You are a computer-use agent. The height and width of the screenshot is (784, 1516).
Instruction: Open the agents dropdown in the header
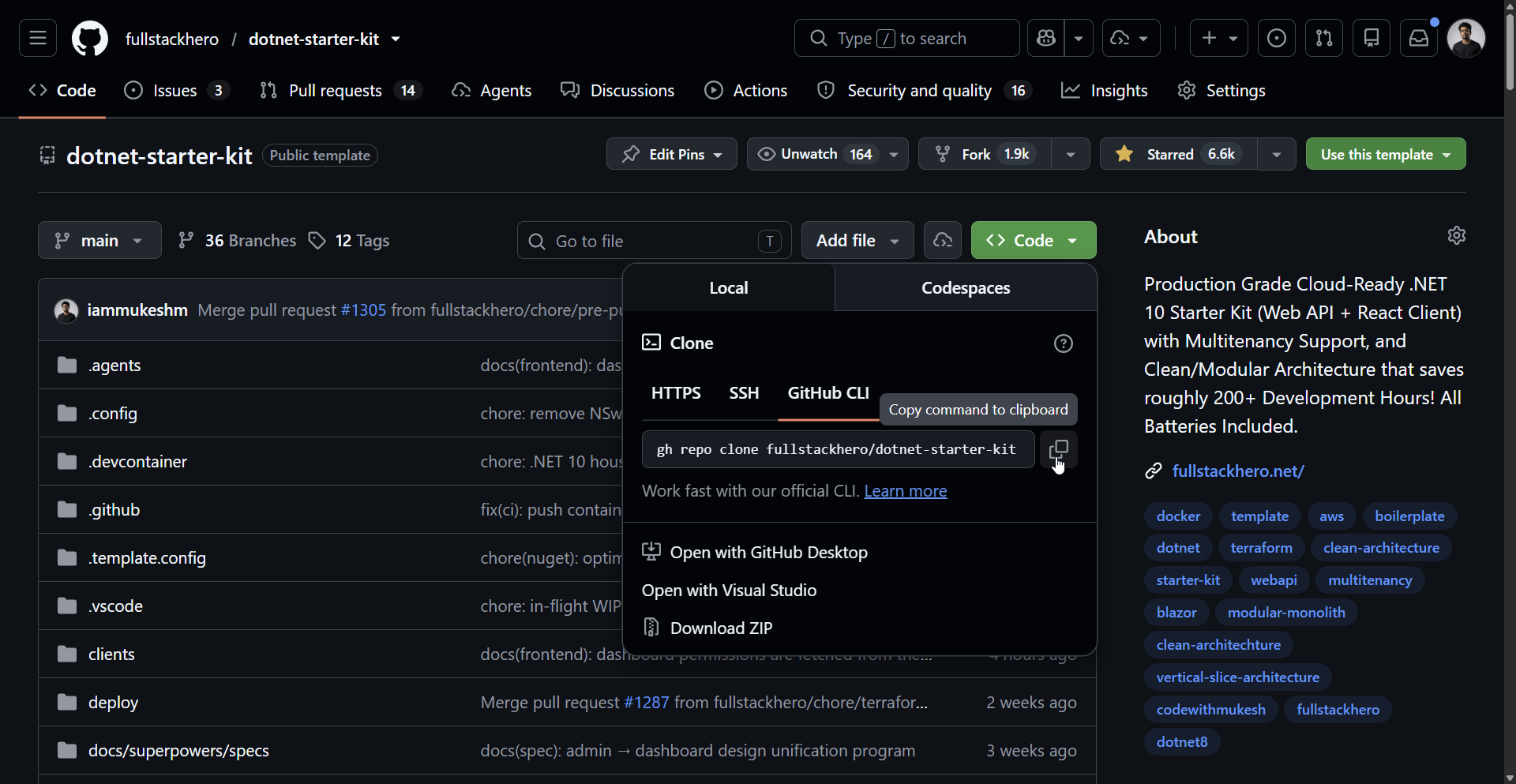pos(1131,38)
